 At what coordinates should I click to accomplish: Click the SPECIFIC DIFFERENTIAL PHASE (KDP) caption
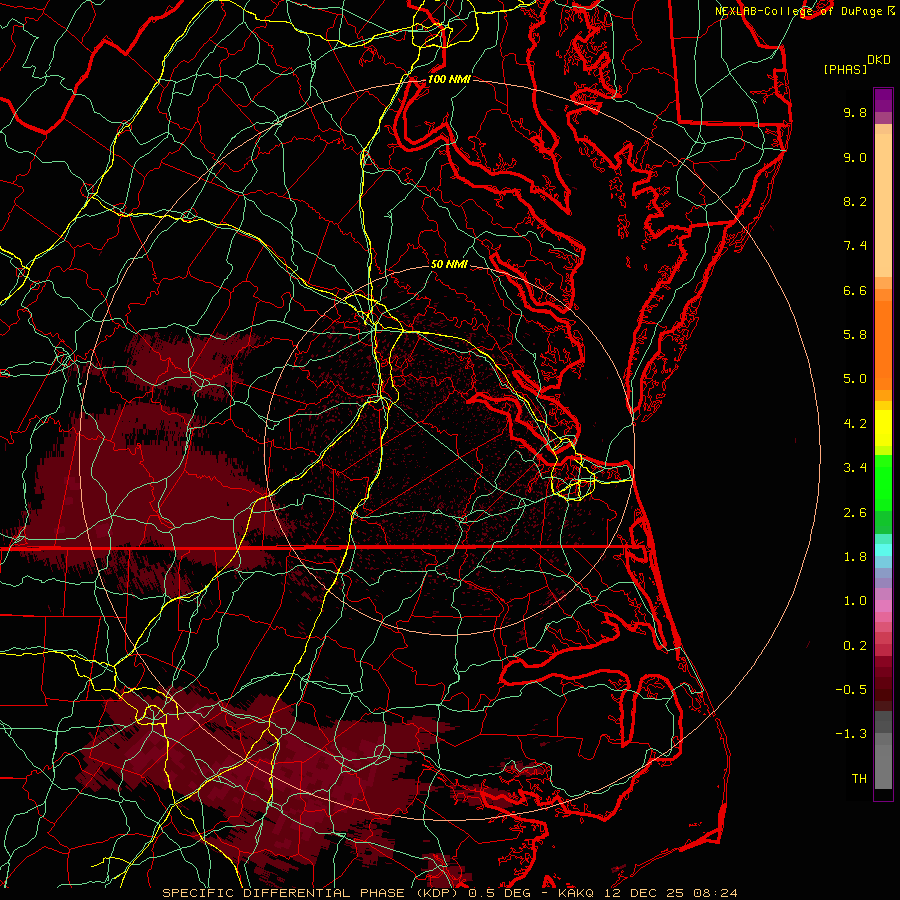(x=313, y=893)
